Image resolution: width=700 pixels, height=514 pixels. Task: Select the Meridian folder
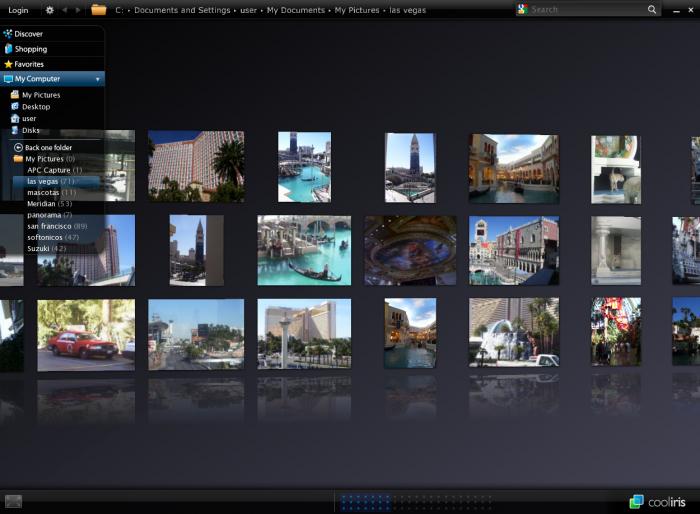coord(46,204)
